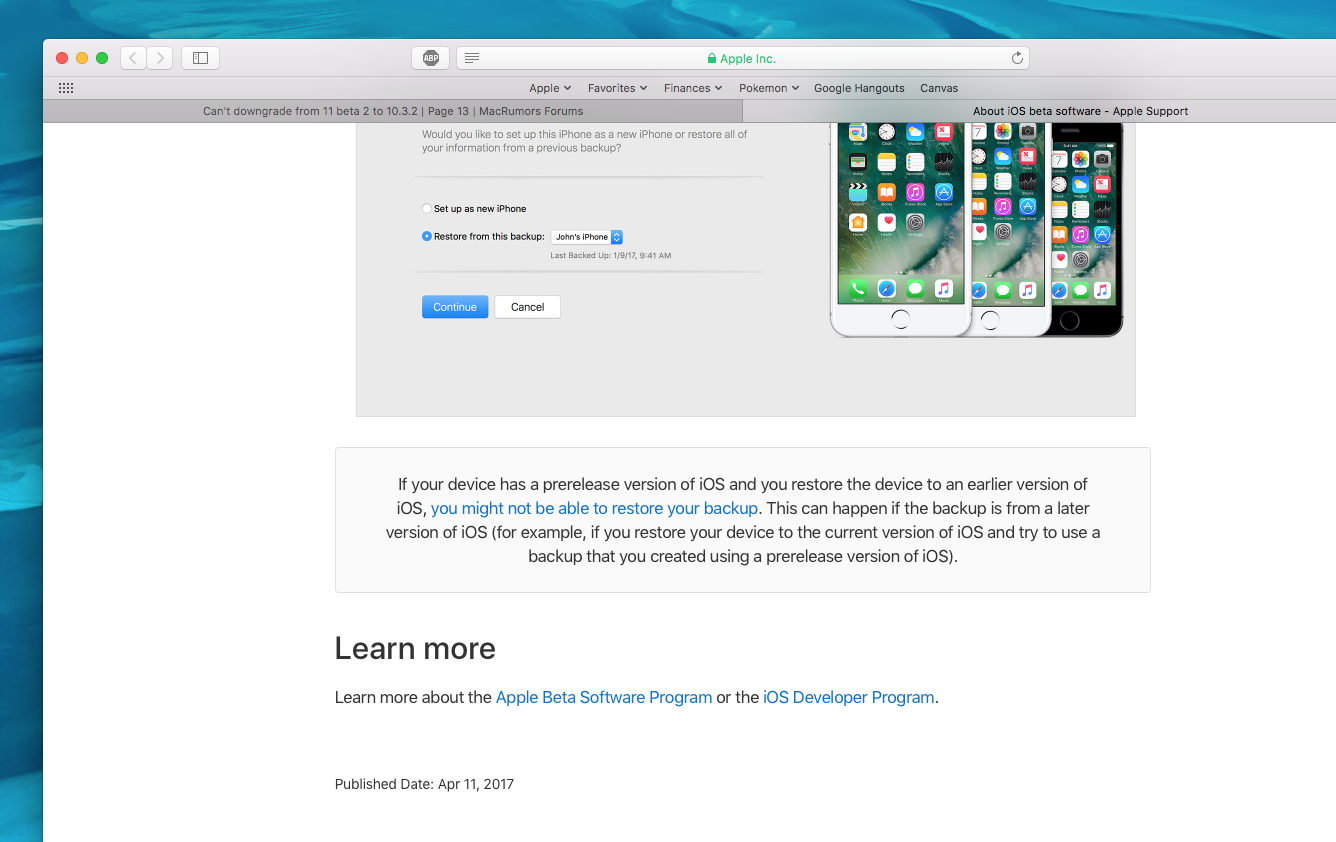Close the Safari window
Image resolution: width=1336 pixels, height=842 pixels.
click(x=62, y=58)
